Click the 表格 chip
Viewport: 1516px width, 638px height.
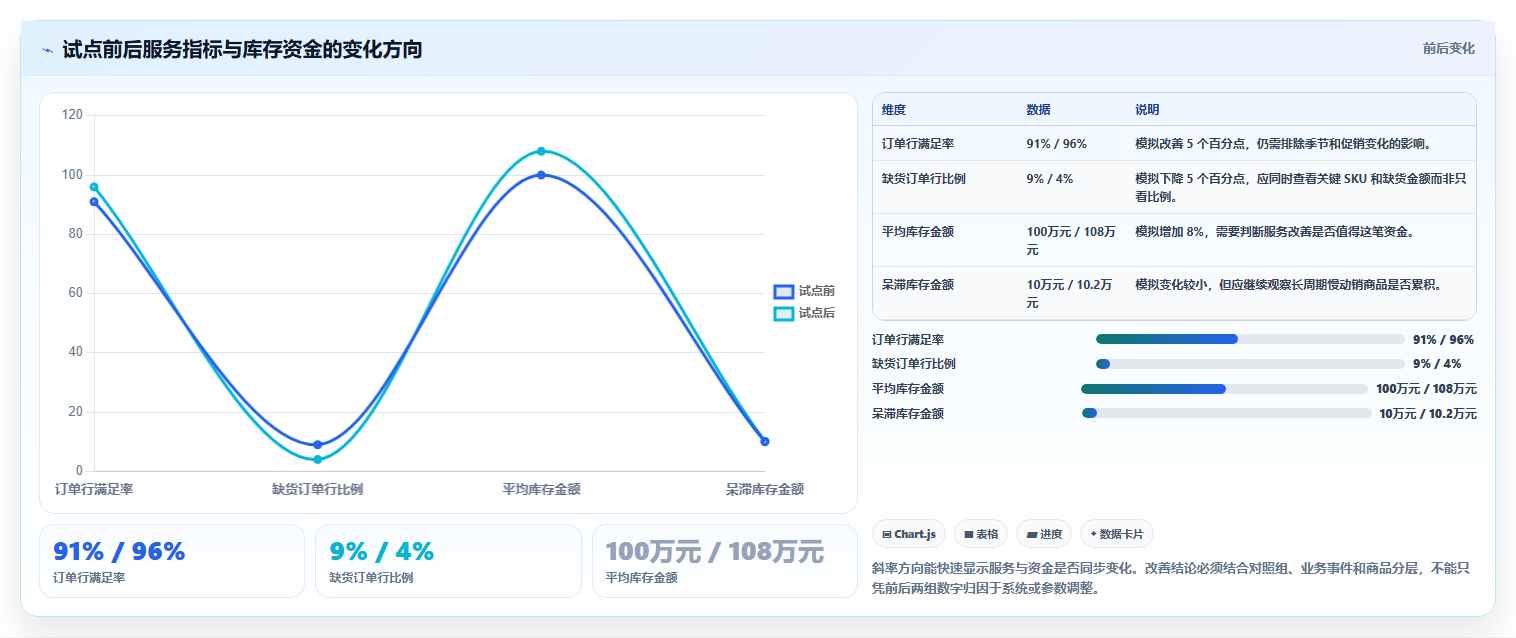click(x=980, y=534)
